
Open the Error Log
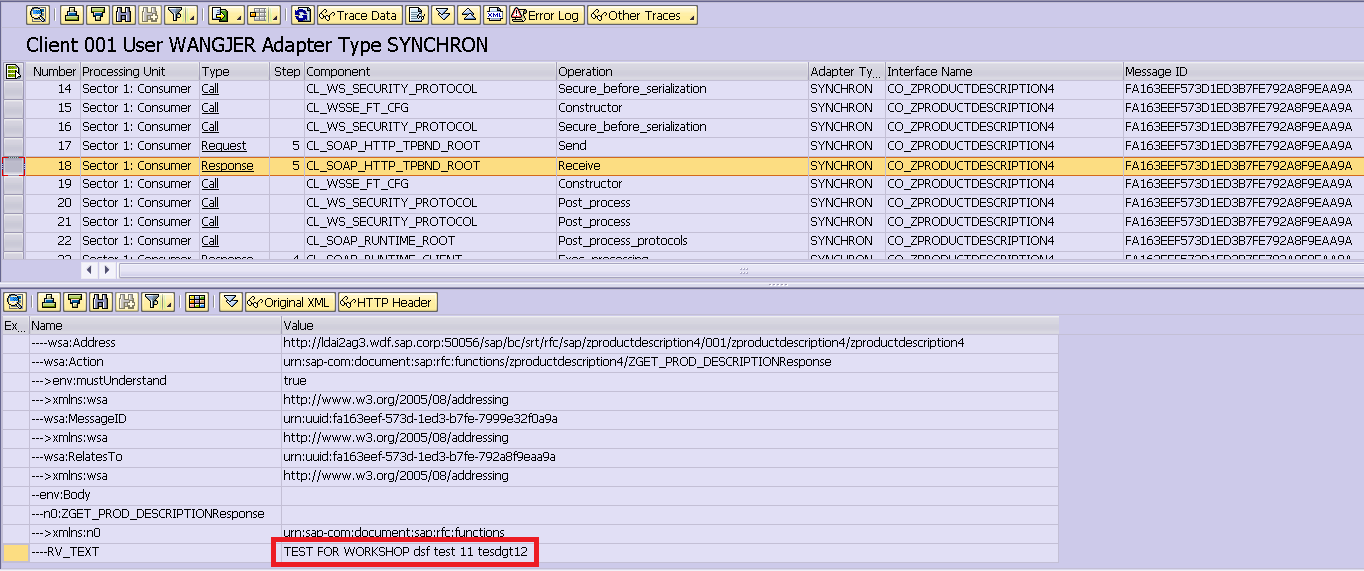pos(546,15)
